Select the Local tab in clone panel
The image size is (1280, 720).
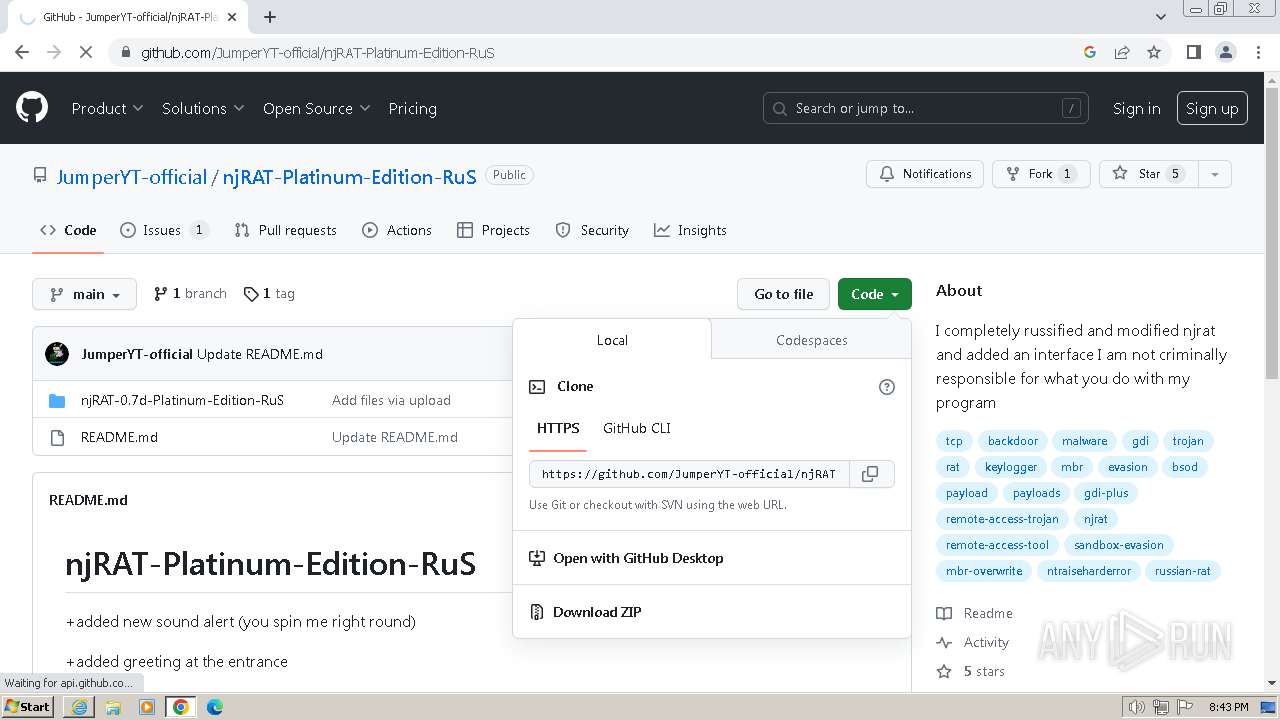coord(612,340)
